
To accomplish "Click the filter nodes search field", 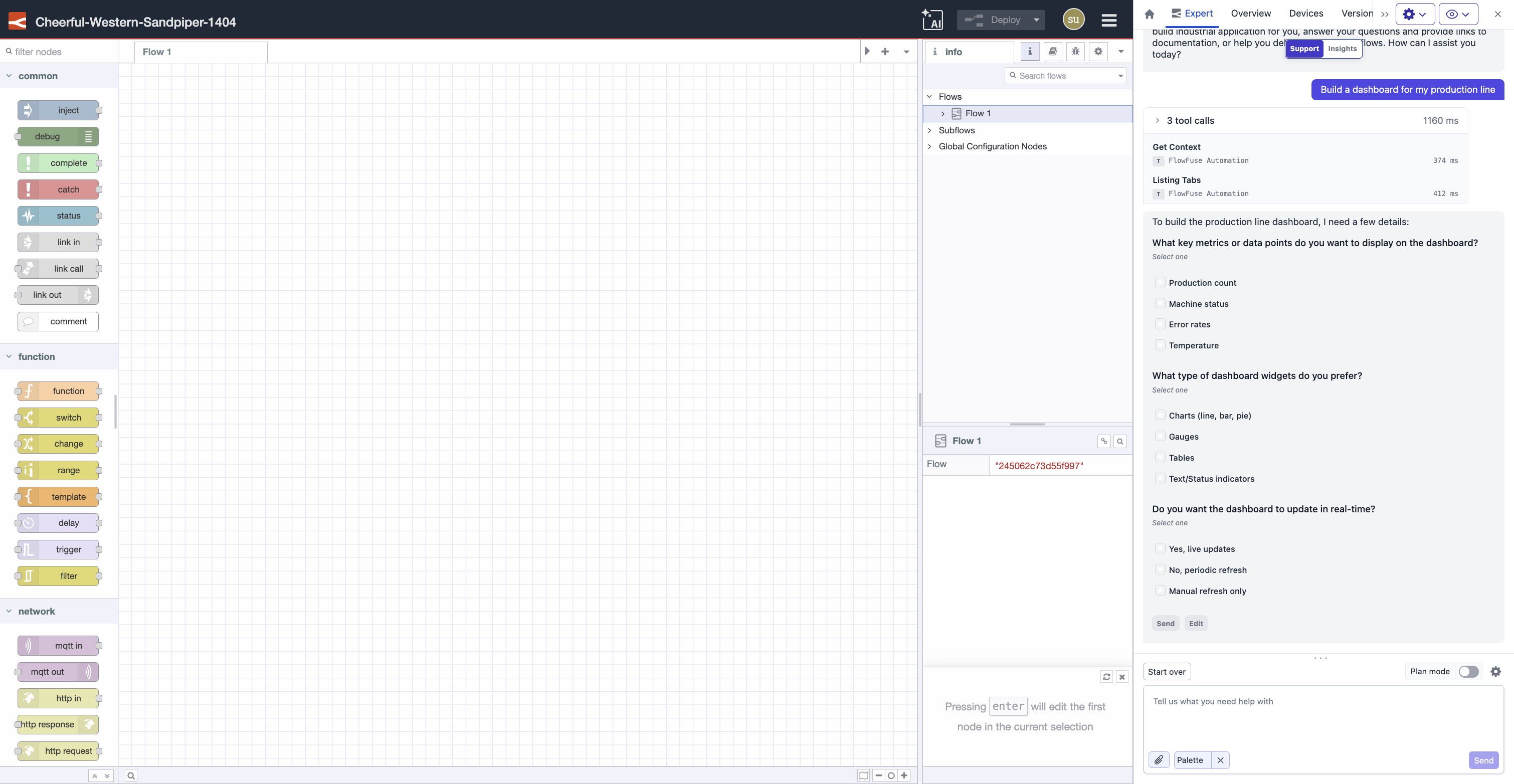I will [59, 52].
